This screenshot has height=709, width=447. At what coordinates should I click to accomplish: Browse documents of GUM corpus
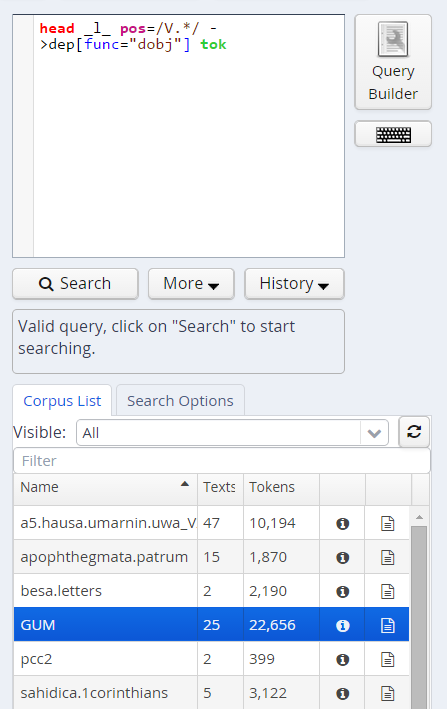pyautogui.click(x=387, y=625)
